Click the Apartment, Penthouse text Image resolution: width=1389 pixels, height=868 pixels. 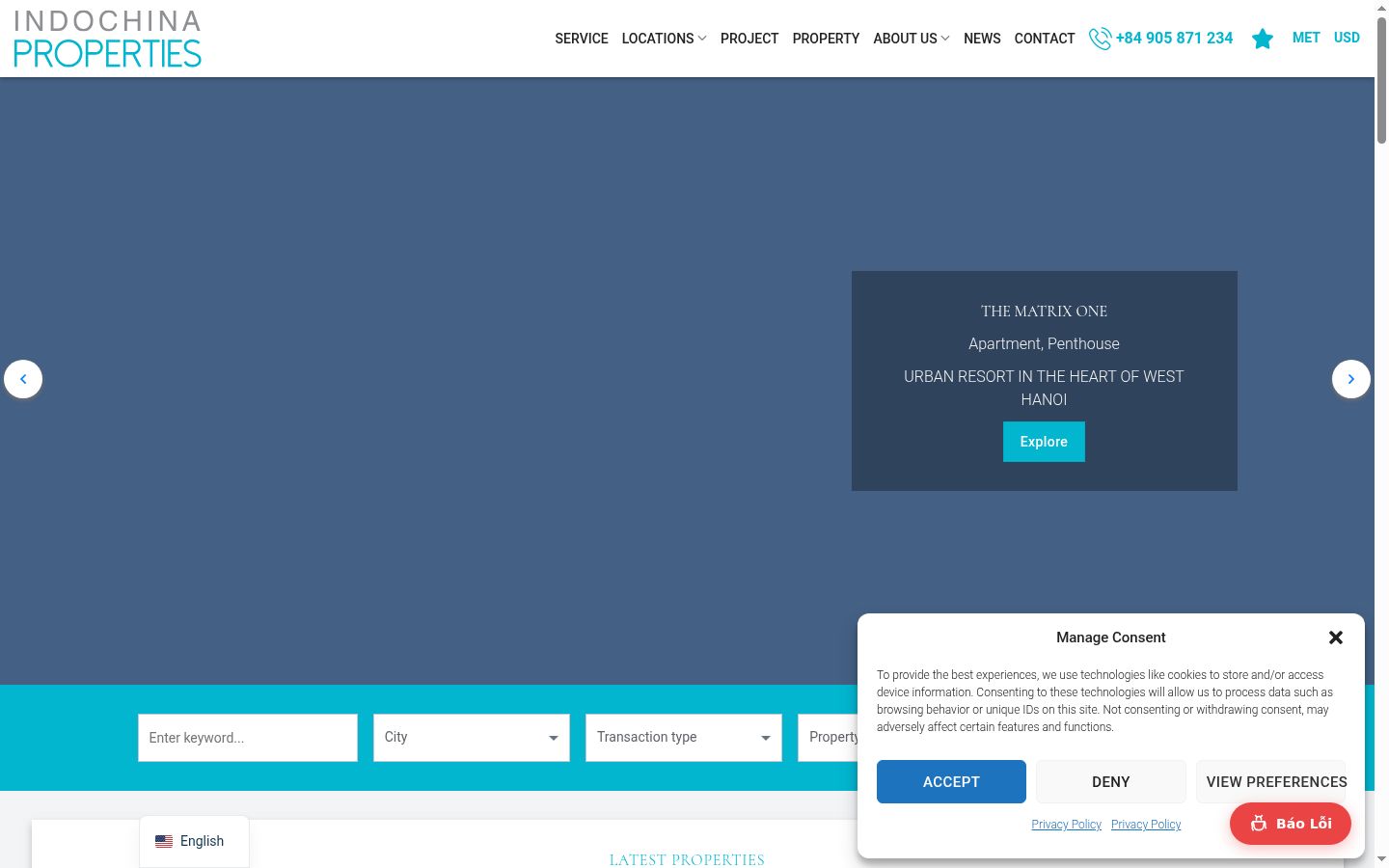[x=1044, y=344]
